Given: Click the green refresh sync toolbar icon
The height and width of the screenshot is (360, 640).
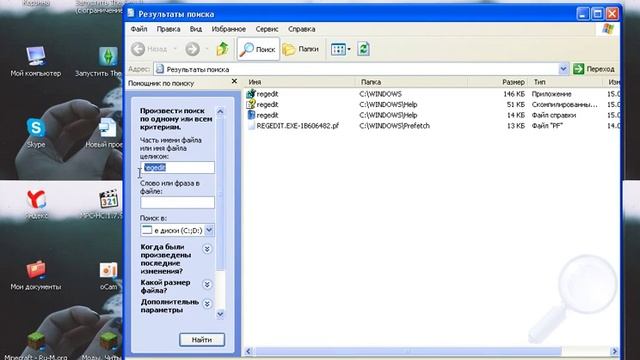Looking at the screenshot, I should (x=363, y=49).
